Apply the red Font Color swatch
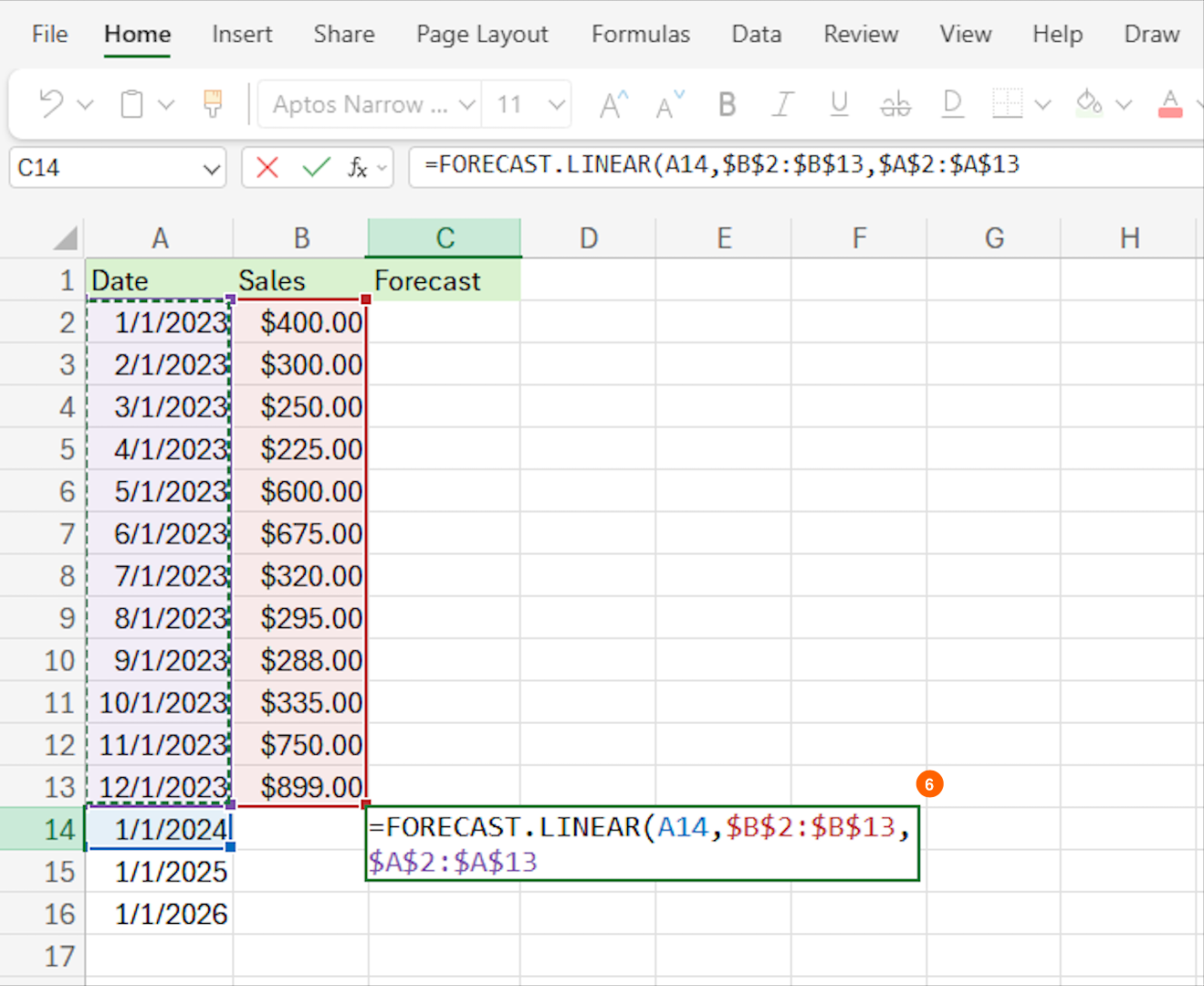 pos(1169,104)
